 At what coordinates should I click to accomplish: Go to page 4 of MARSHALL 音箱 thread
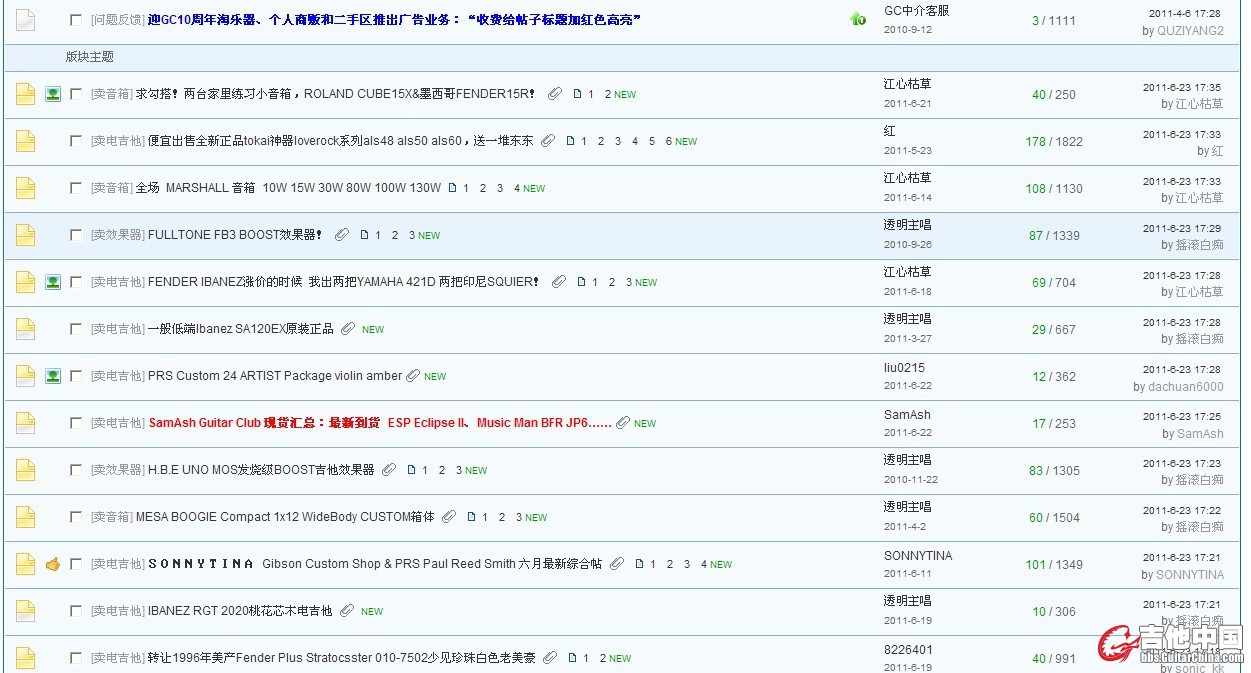click(517, 188)
